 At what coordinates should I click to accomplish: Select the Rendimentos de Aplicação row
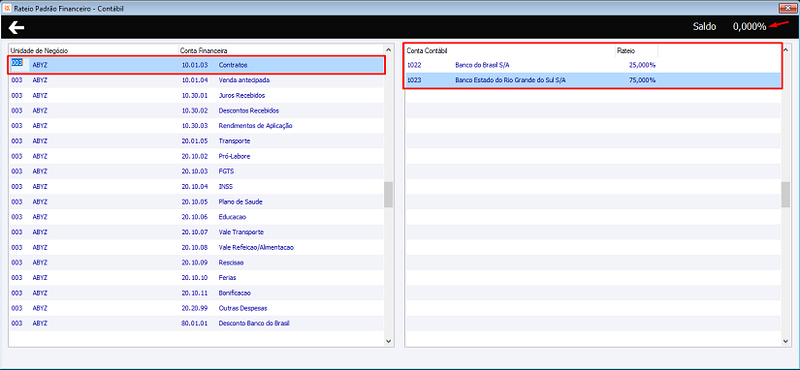(x=196, y=126)
